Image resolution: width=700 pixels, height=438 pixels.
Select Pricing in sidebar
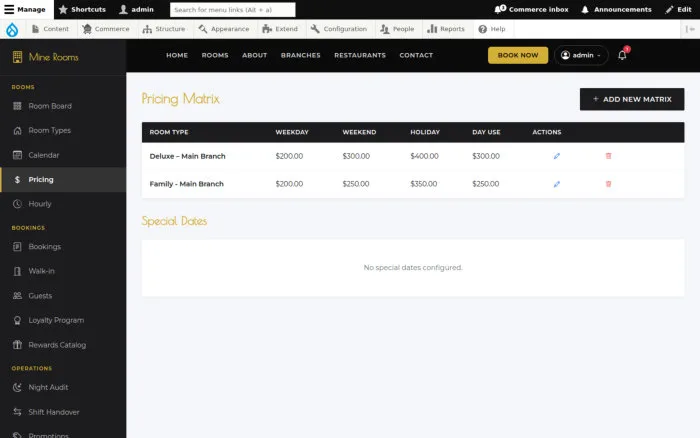(x=63, y=179)
